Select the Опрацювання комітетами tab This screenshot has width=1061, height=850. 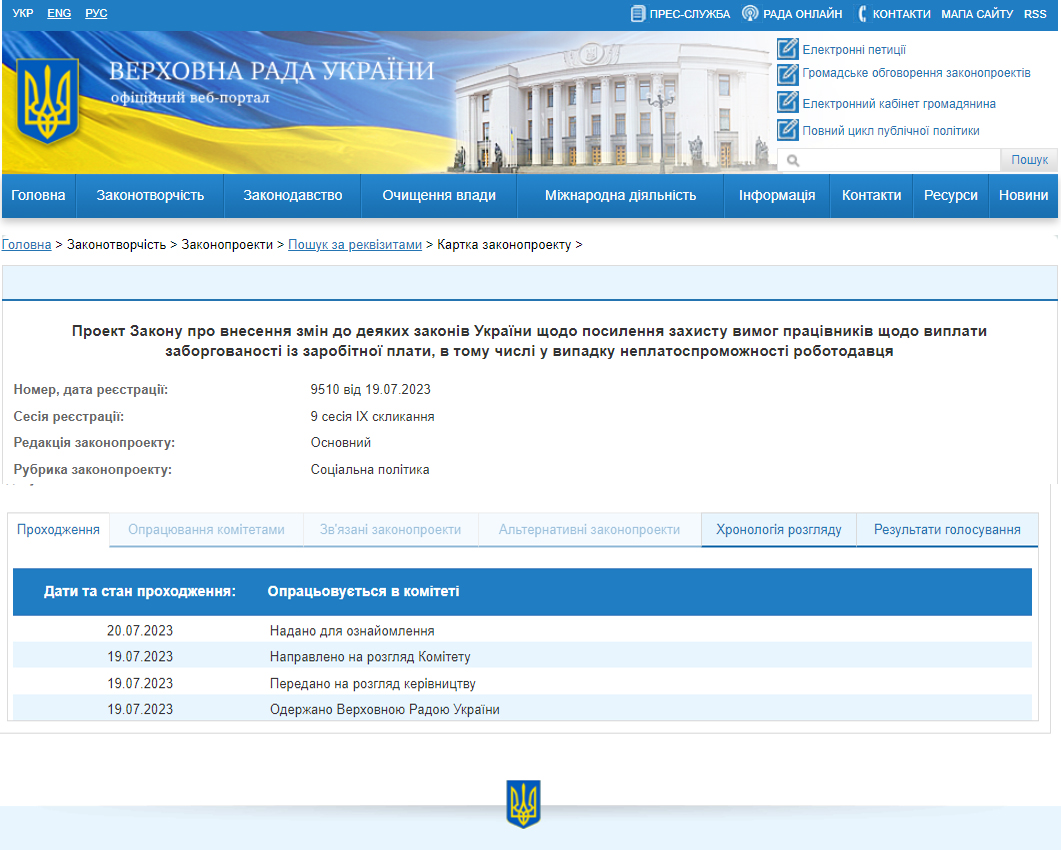point(206,529)
